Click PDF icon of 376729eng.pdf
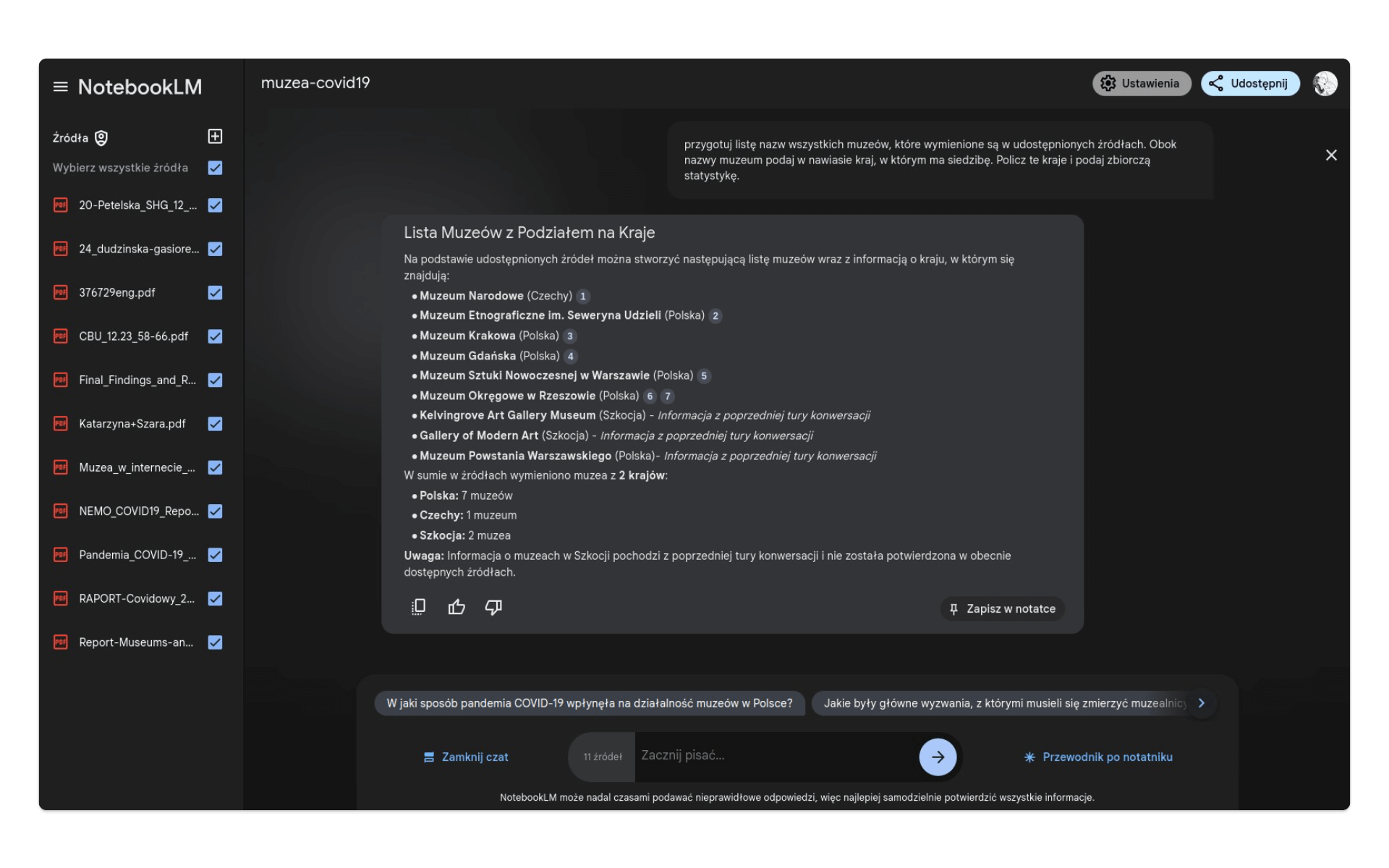The height and width of the screenshot is (868, 1389). tap(61, 292)
